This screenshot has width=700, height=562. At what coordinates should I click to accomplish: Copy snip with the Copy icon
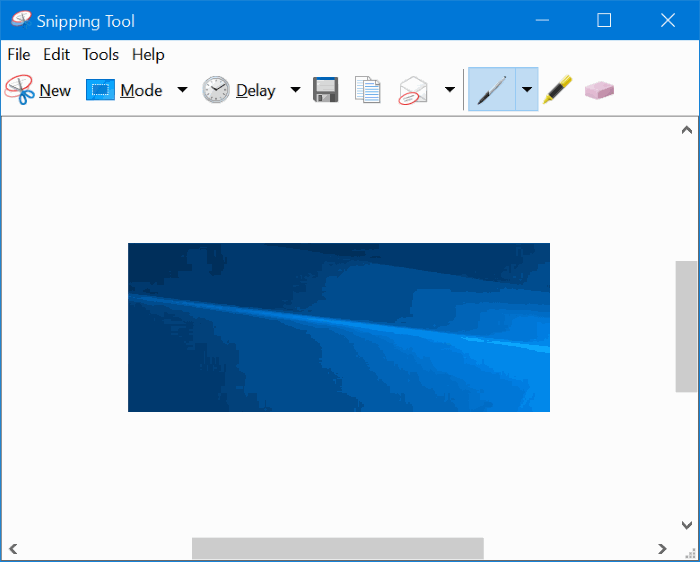click(x=367, y=90)
